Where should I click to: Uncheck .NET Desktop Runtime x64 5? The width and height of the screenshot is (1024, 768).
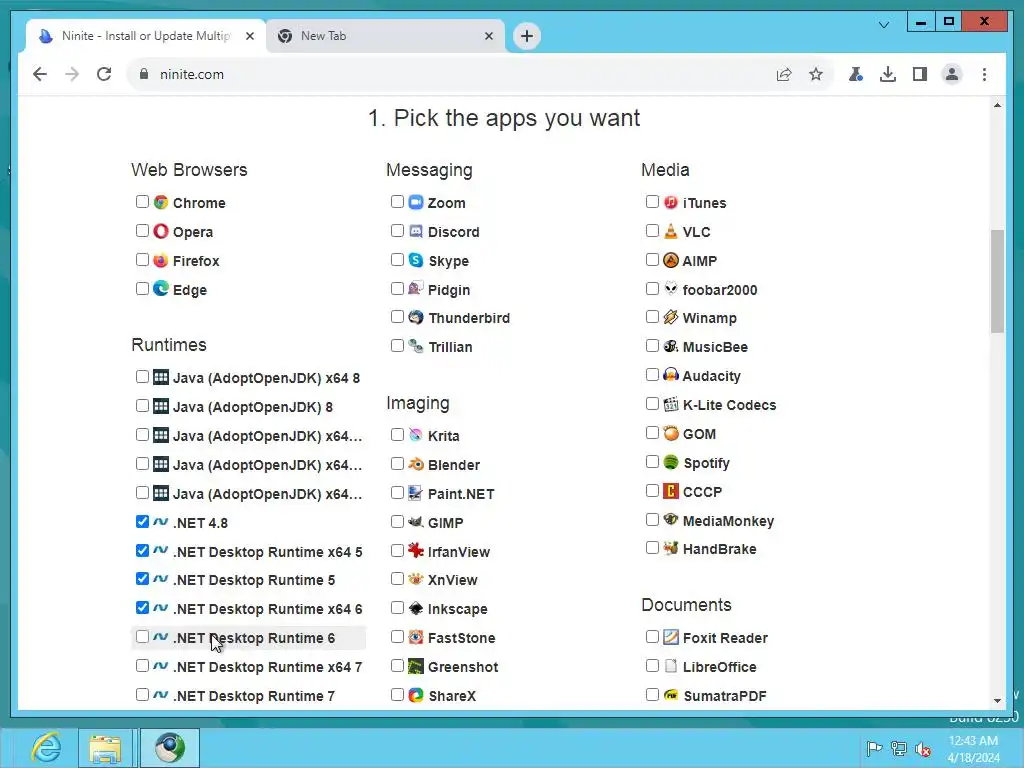(x=142, y=551)
